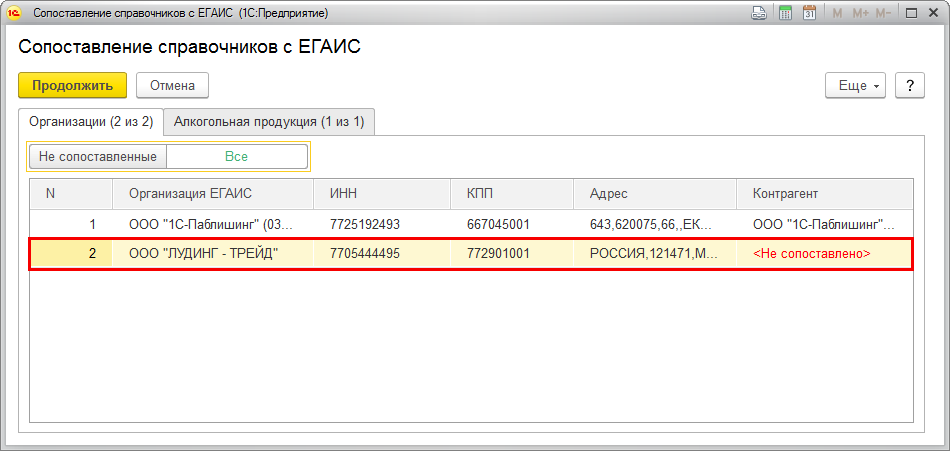950x451 pixels.
Task: Maximize the window
Action: pos(911,13)
